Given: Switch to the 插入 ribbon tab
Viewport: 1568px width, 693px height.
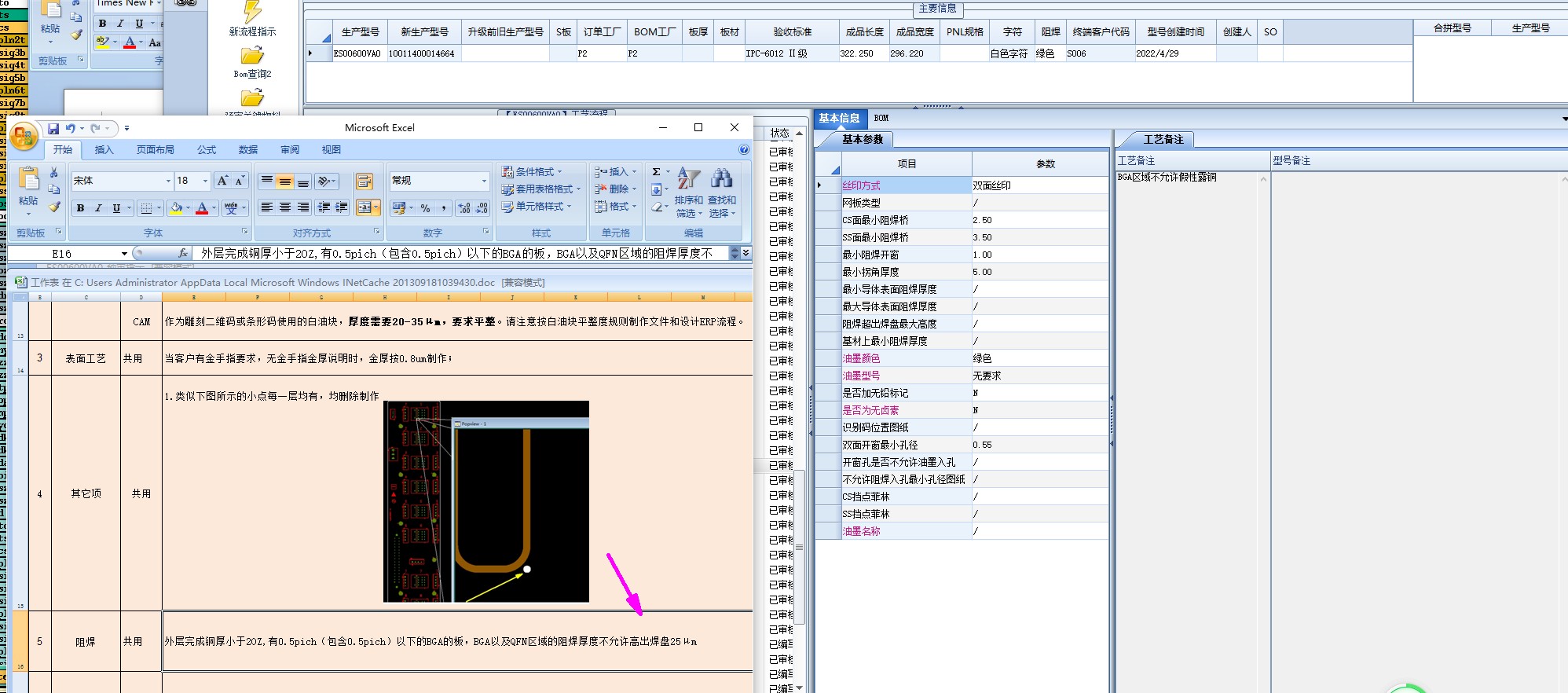Looking at the screenshot, I should [104, 149].
